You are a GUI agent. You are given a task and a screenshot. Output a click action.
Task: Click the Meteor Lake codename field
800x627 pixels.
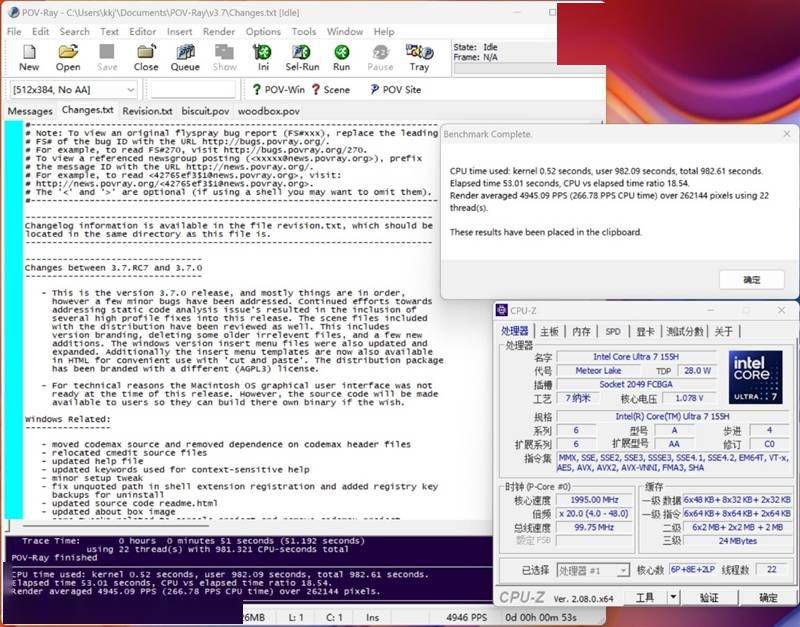coord(598,370)
